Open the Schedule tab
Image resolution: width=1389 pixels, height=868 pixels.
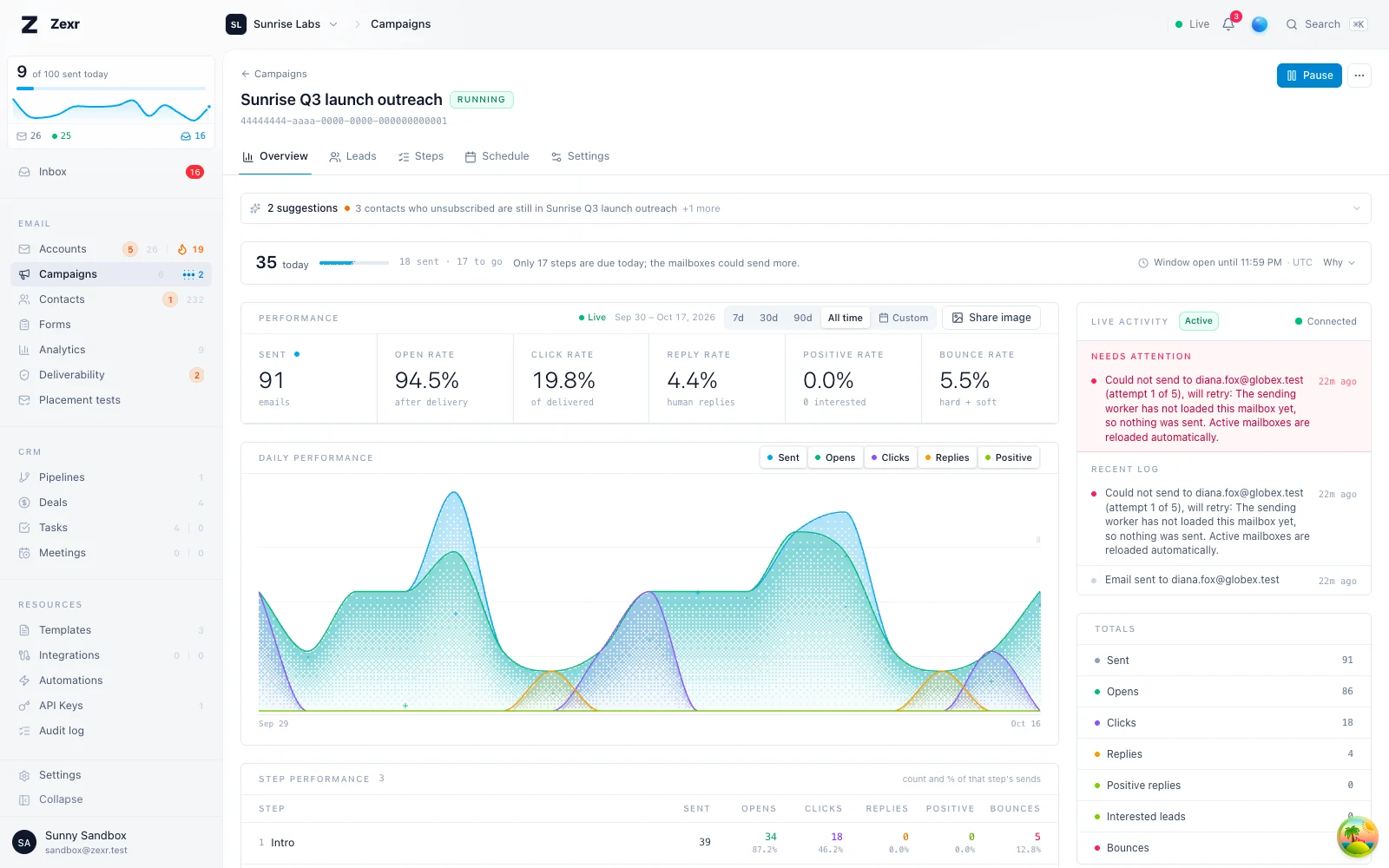[497, 156]
